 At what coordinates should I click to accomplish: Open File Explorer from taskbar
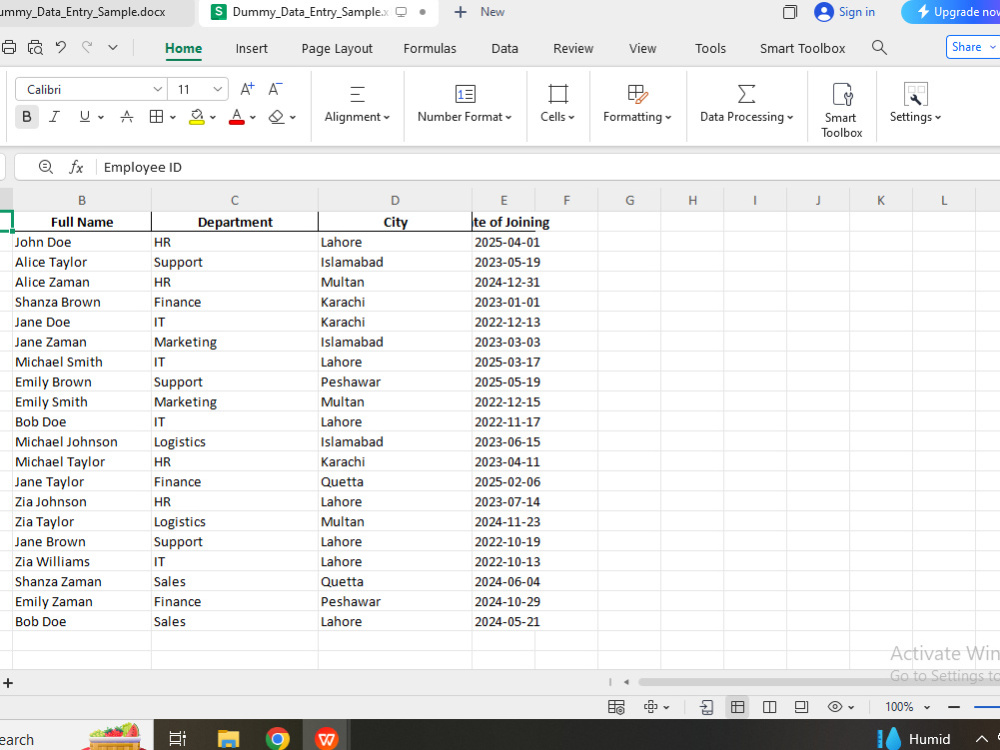[228, 739]
